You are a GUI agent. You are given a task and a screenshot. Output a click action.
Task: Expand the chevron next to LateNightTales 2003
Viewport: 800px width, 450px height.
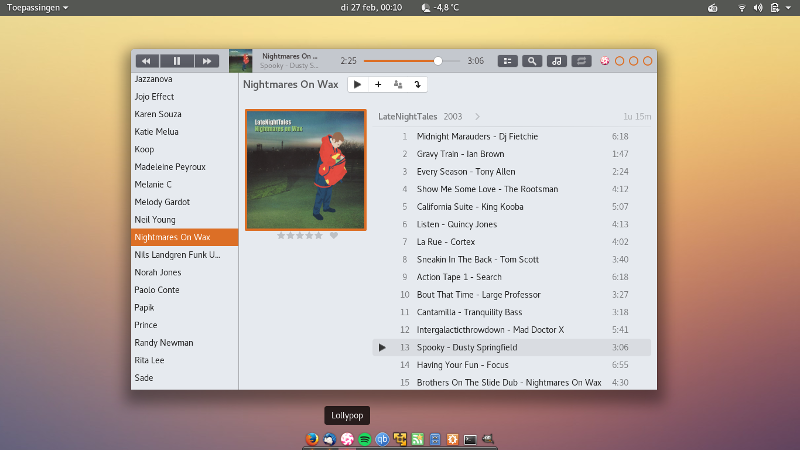click(478, 117)
